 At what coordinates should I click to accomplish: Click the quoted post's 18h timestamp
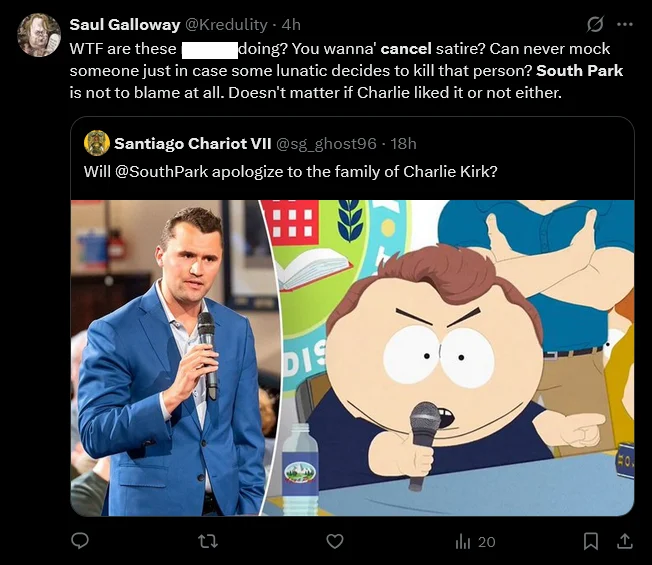(403, 143)
